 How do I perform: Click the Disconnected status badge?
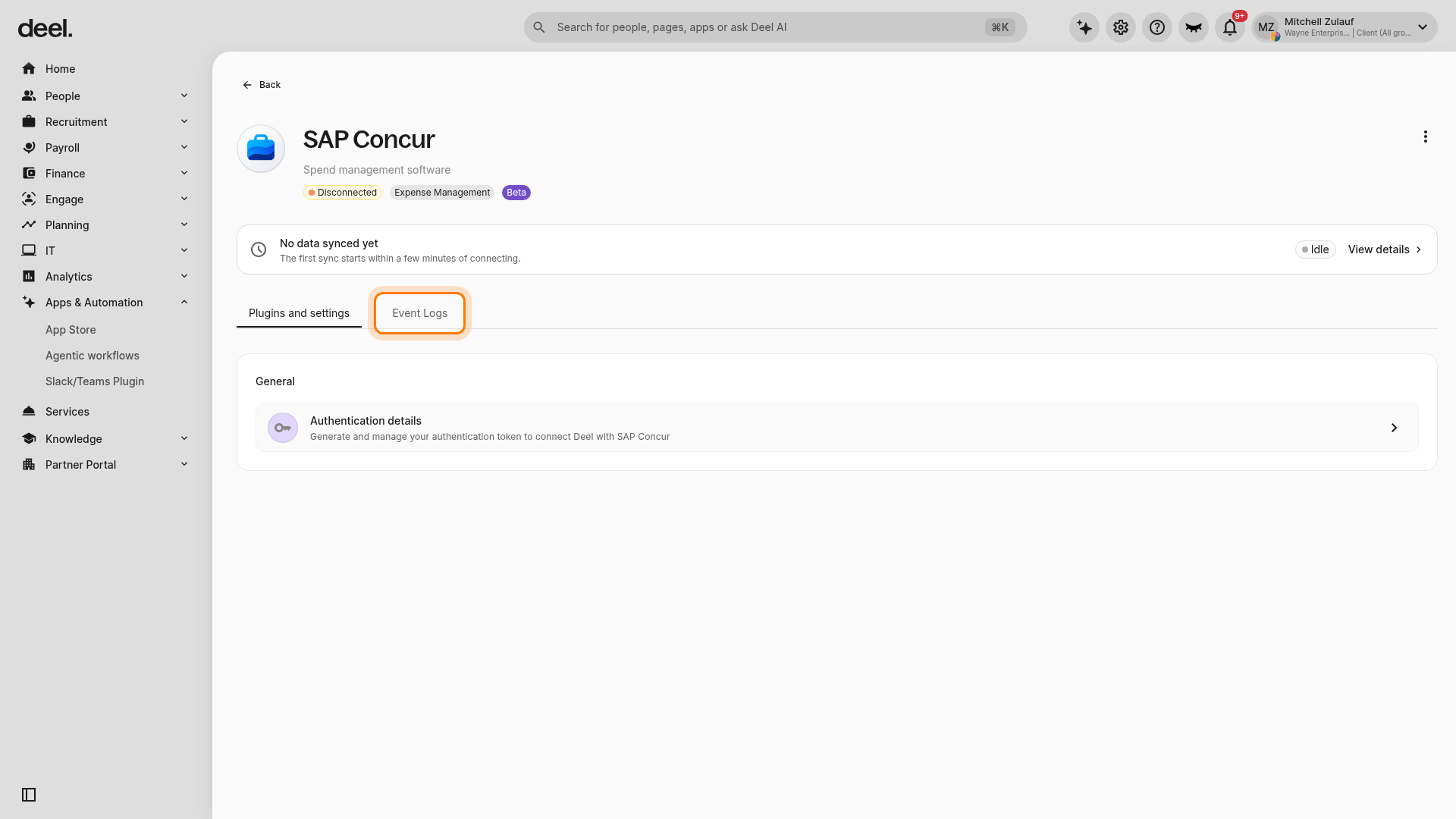click(x=343, y=193)
